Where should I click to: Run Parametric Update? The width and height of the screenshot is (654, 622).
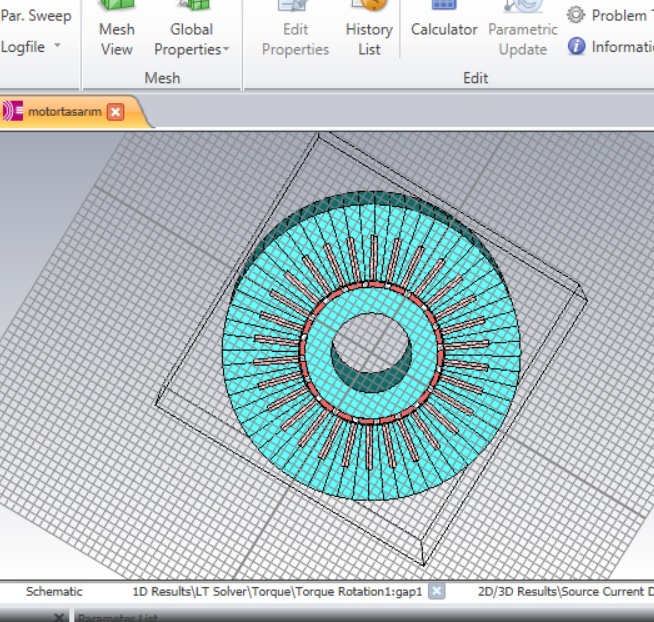point(523,30)
